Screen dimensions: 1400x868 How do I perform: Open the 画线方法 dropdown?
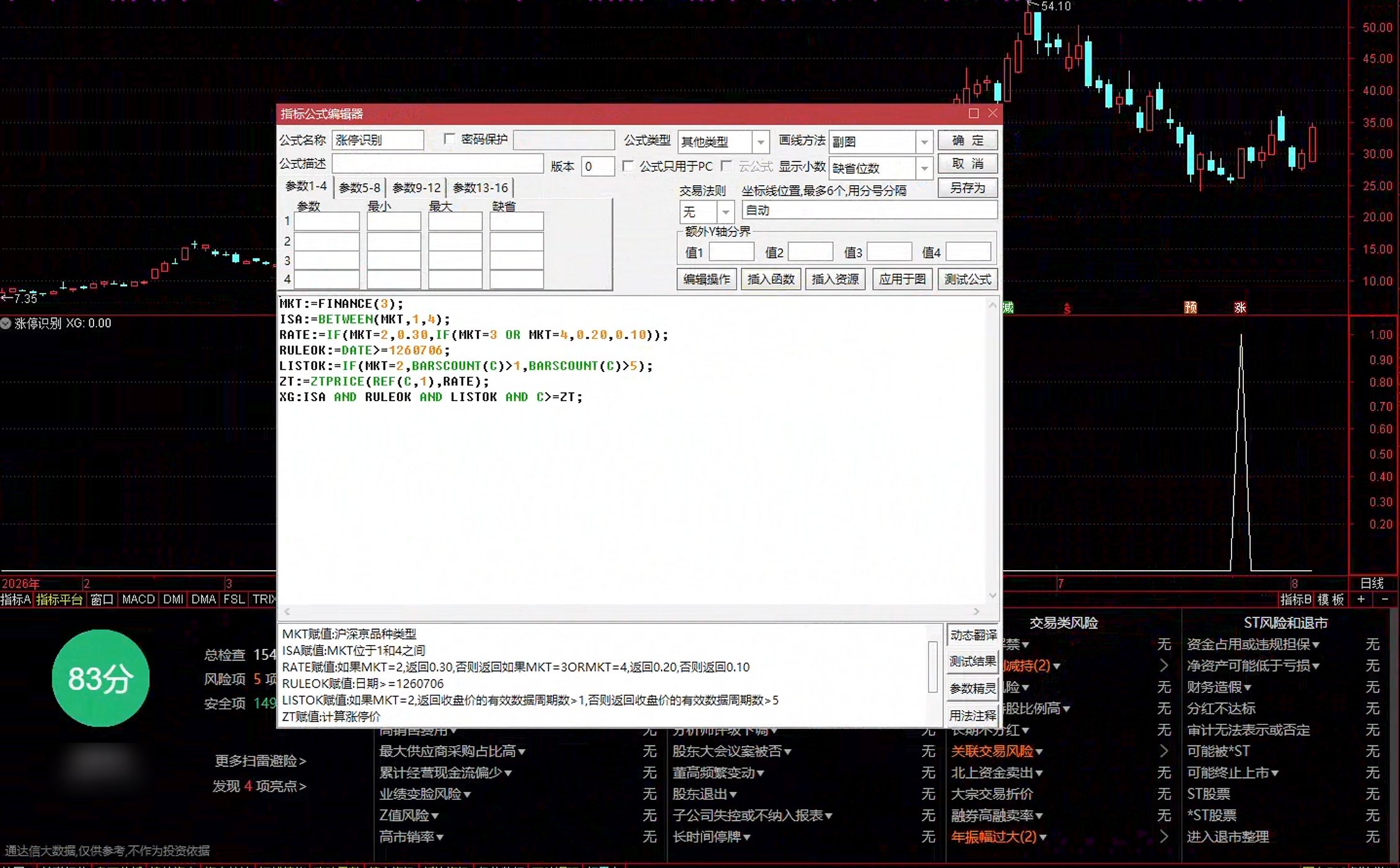pos(924,142)
